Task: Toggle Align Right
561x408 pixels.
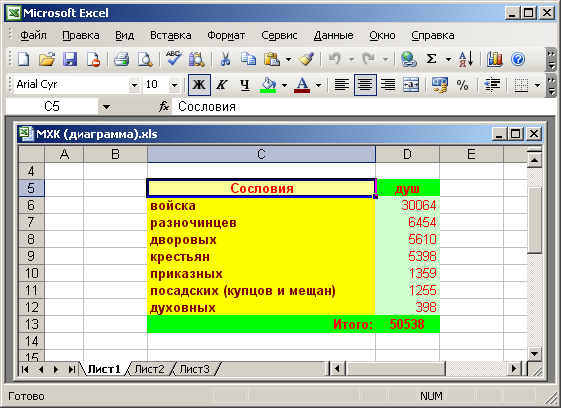Action: [x=388, y=85]
